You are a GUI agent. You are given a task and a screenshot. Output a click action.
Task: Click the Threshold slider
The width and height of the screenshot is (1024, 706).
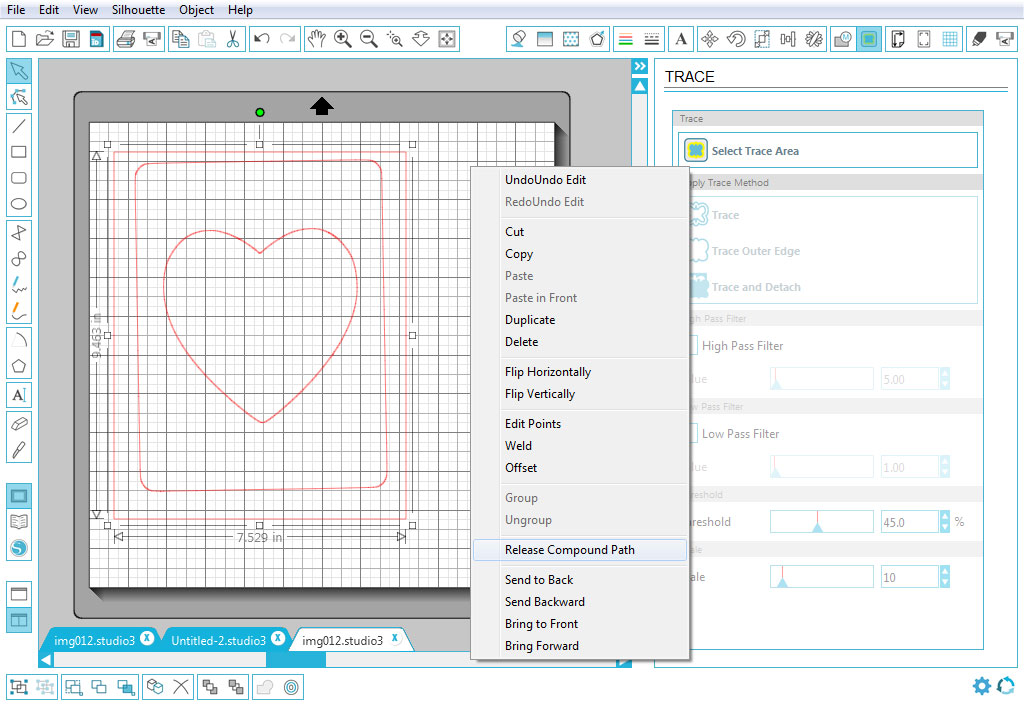[x=822, y=522]
